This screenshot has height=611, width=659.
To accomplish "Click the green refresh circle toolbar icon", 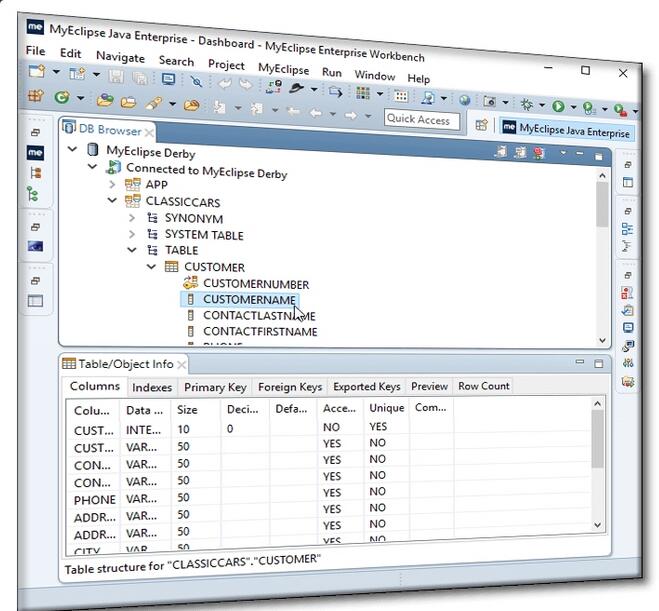I will [x=62, y=97].
